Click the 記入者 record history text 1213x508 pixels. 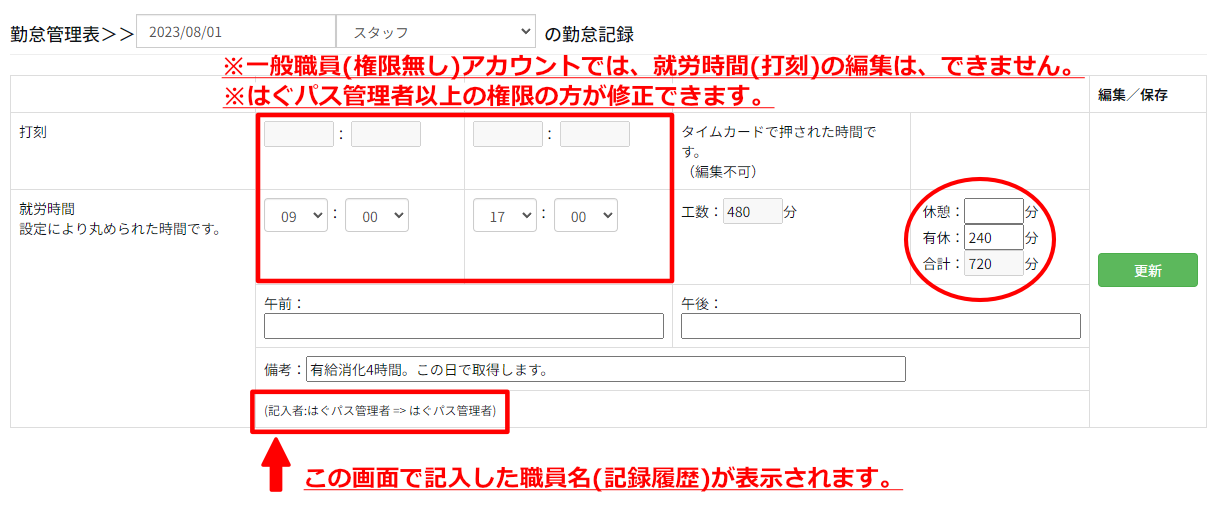(380, 411)
